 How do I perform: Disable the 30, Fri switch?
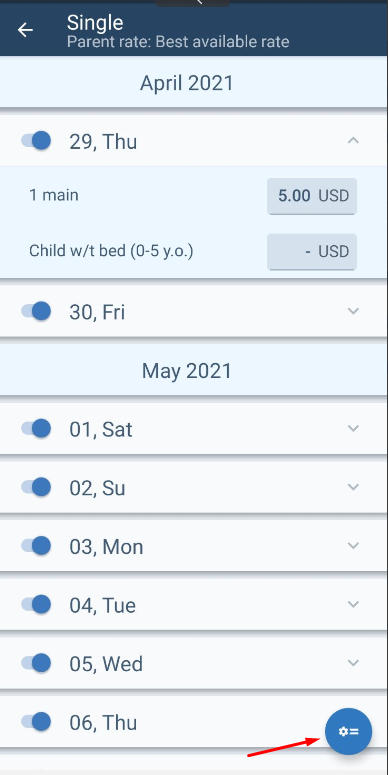click(36, 311)
